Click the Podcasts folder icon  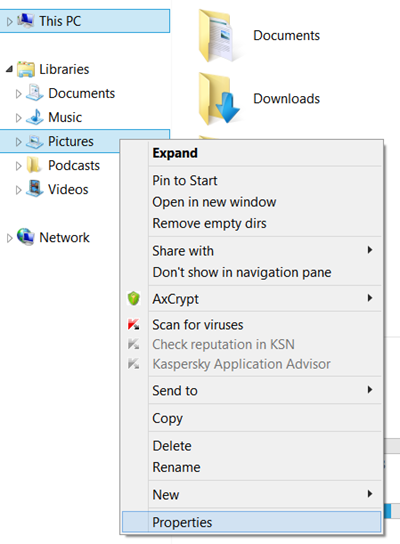click(x=34, y=165)
